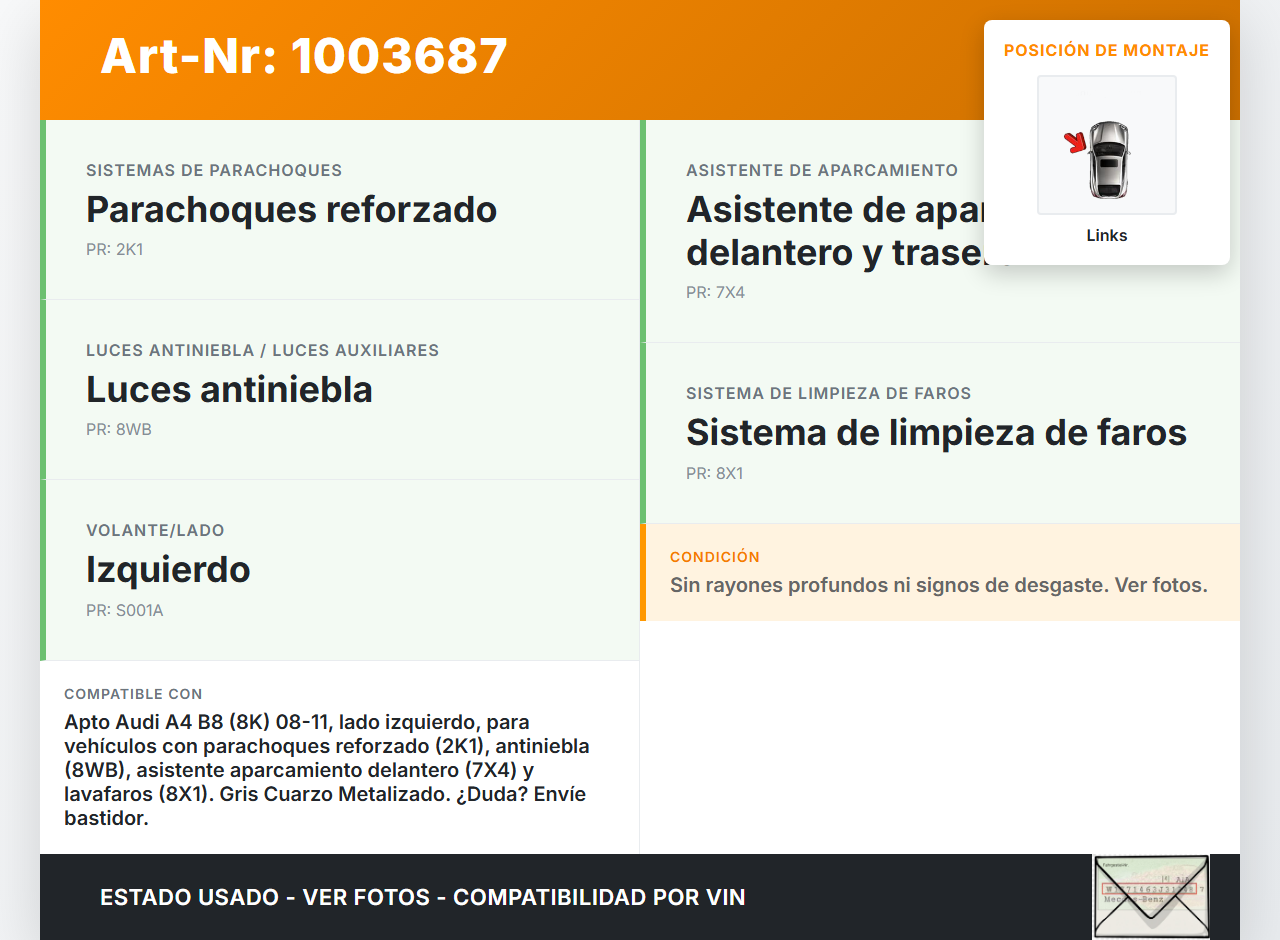Click the Volante/Lado label
The height and width of the screenshot is (940, 1280).
point(155,530)
